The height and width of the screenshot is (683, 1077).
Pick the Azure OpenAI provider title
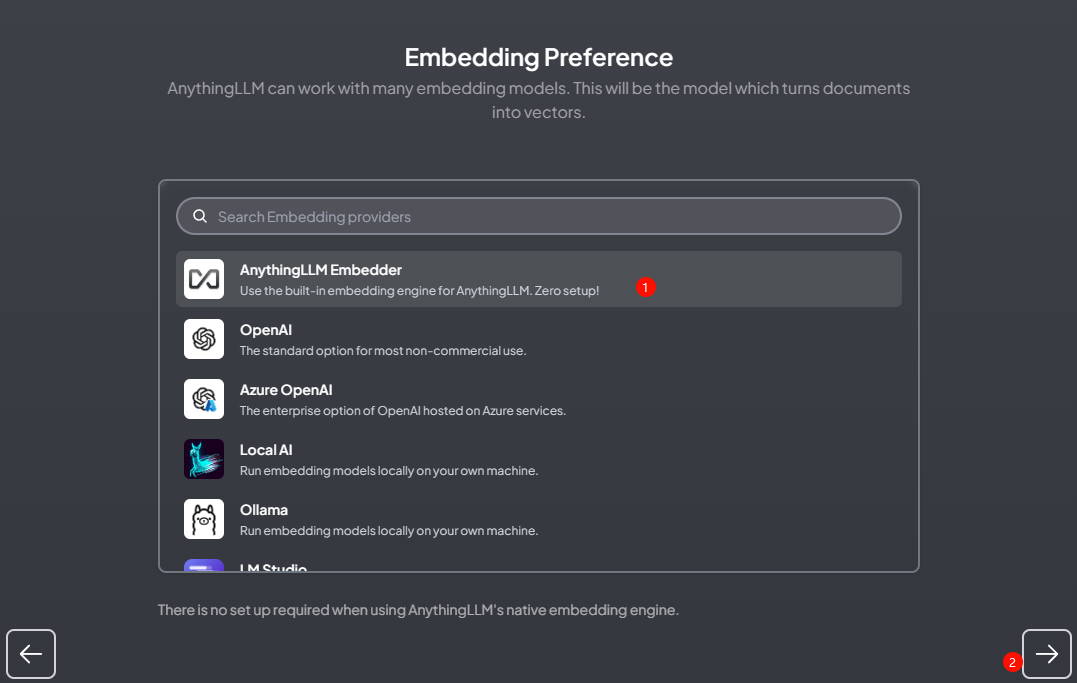pos(286,390)
